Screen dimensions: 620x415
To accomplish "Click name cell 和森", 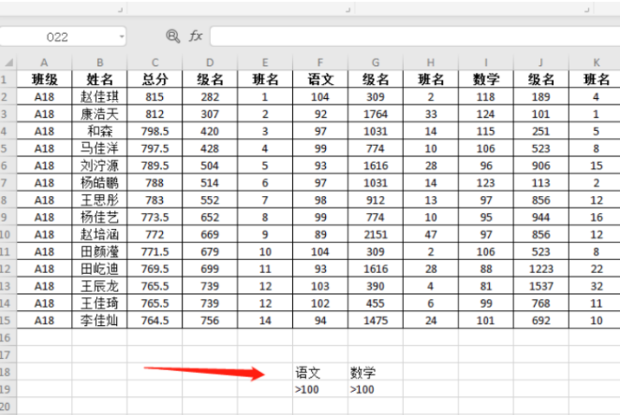I will coord(100,131).
